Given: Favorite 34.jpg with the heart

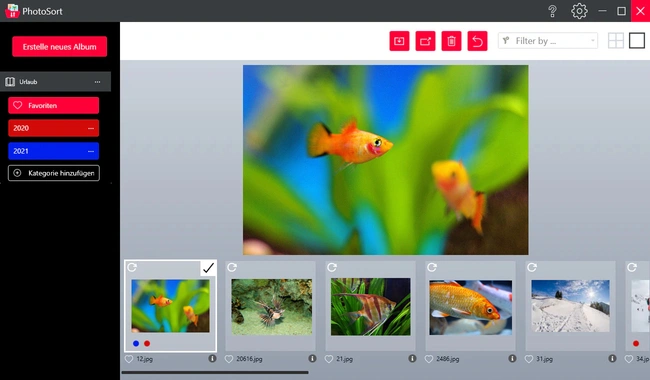Looking at the screenshot, I should click(629, 359).
